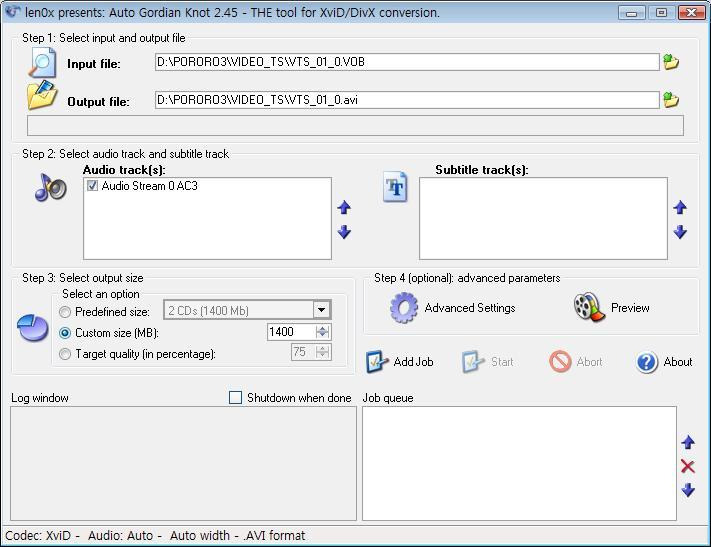Click the magnifier document icon beside Input file
711x547 pixels.
tap(42, 63)
